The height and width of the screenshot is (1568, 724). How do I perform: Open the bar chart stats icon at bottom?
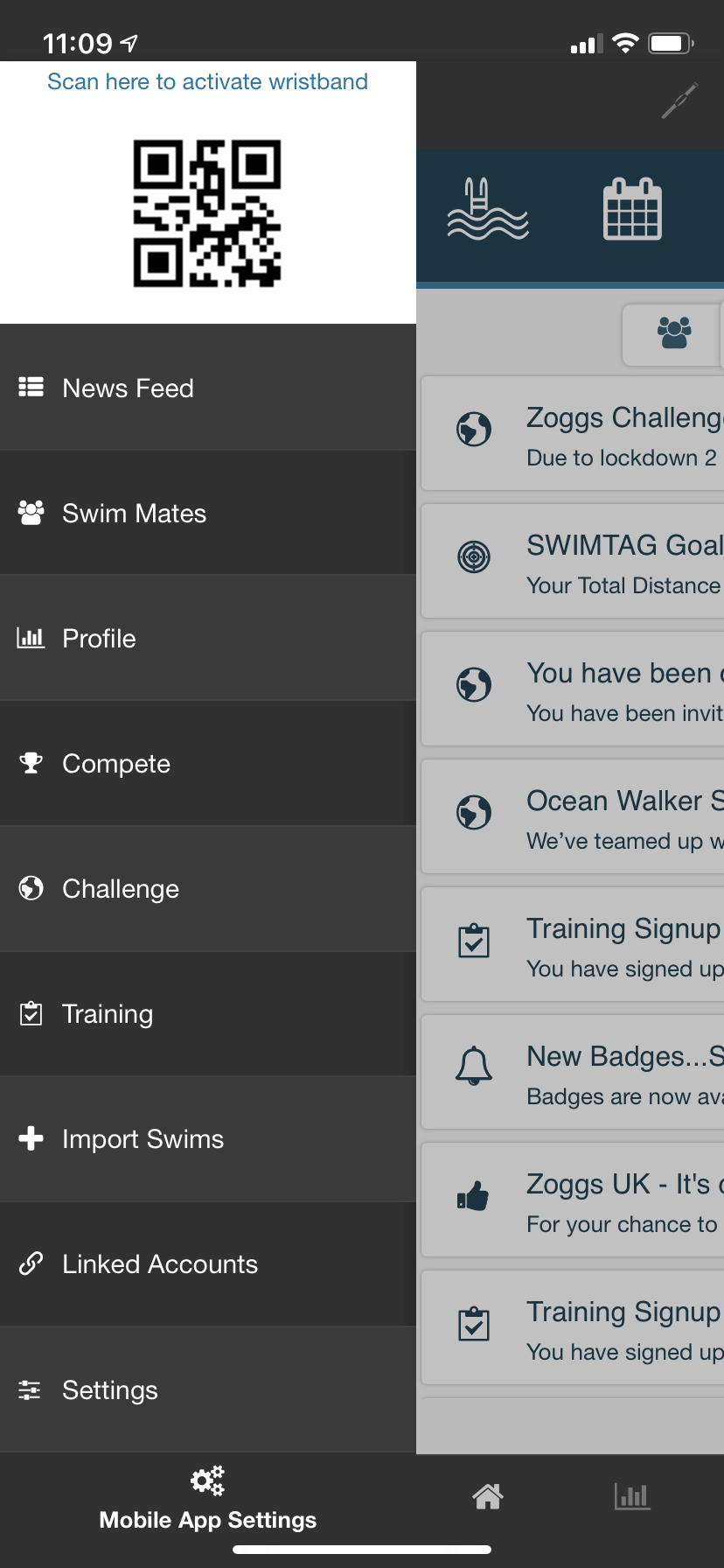click(632, 1496)
